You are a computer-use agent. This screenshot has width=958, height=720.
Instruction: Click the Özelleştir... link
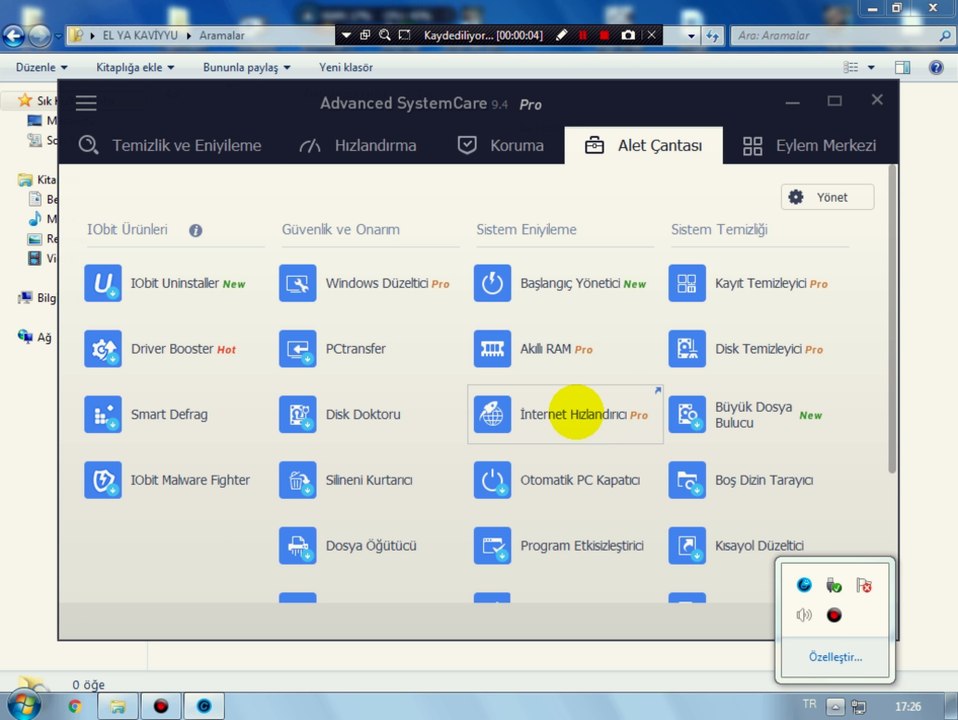pos(835,657)
